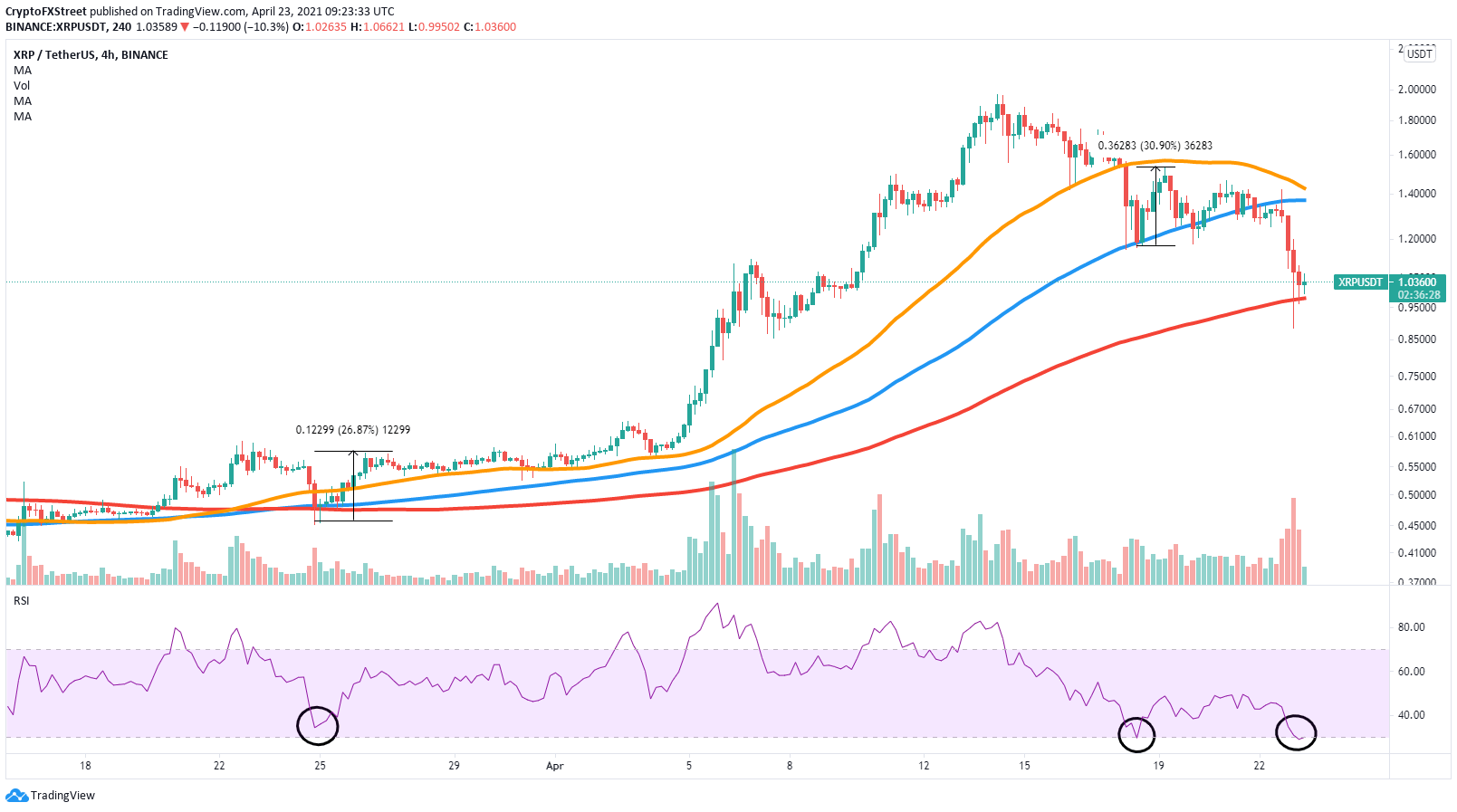The height and width of the screenshot is (812, 1457).
Task: Select the last MA legend entry in the list
Action: (x=23, y=116)
